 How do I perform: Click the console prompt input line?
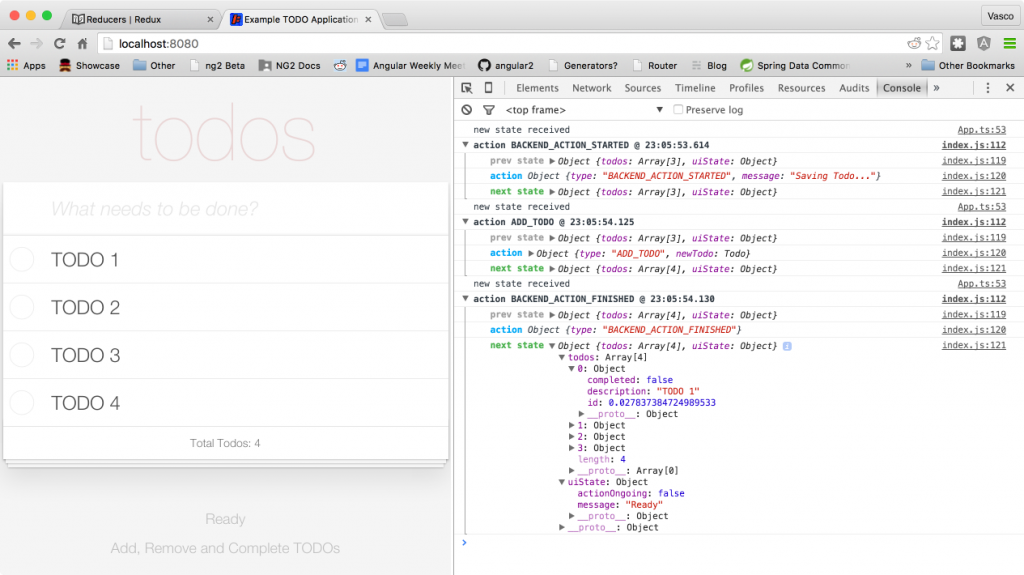[x=738, y=542]
